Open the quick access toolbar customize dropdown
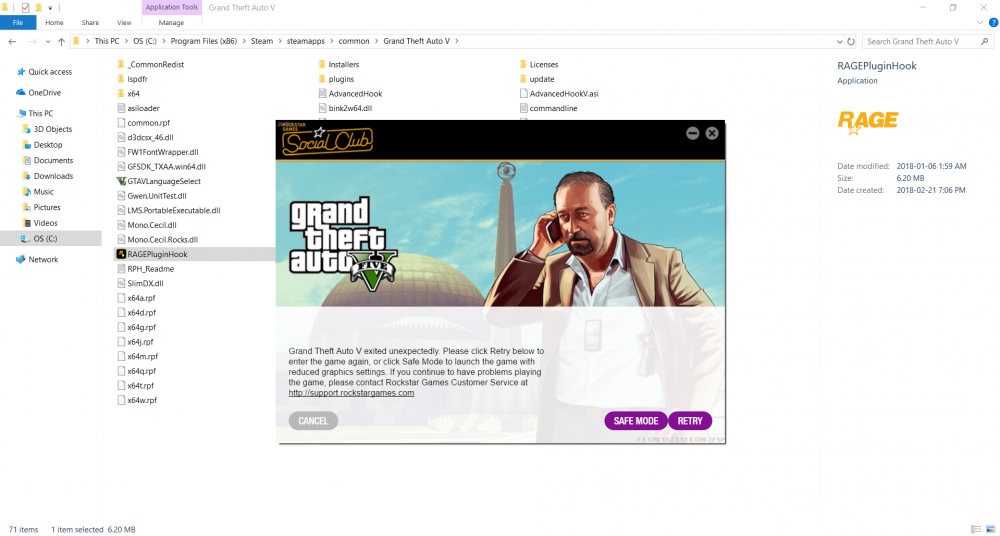Image resolution: width=1000 pixels, height=536 pixels. click(50, 8)
